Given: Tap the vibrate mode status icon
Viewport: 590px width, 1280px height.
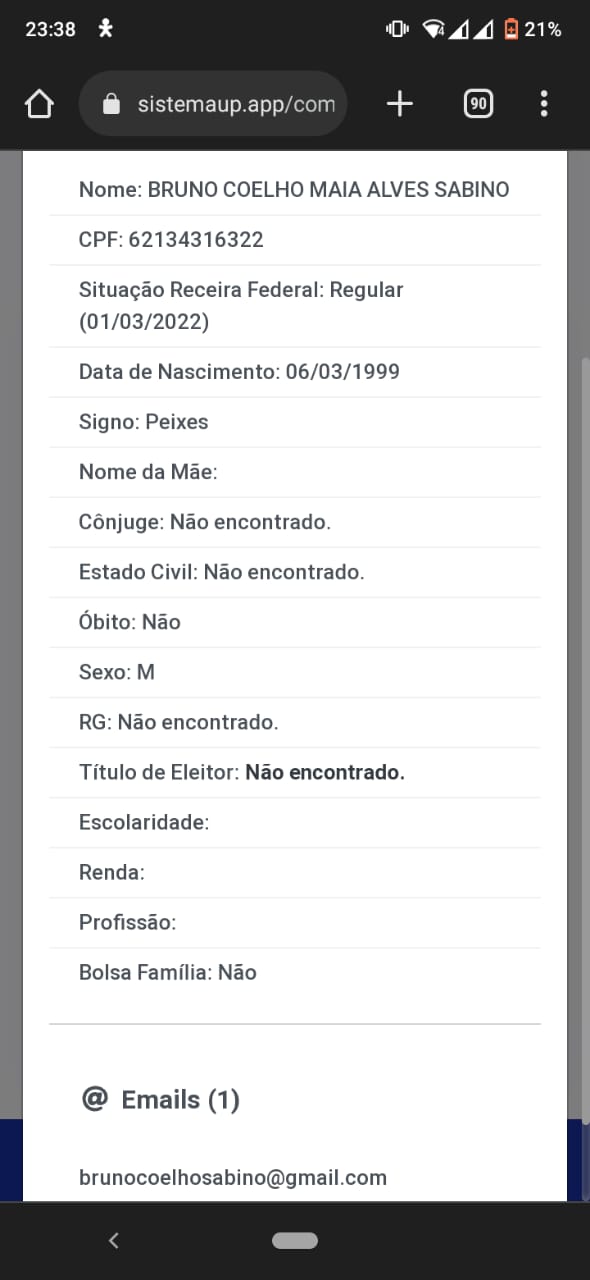Looking at the screenshot, I should tap(397, 29).
